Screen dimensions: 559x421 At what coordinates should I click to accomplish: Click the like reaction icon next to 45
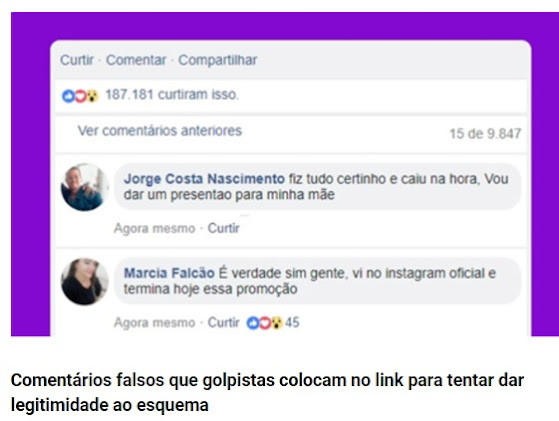(253, 323)
